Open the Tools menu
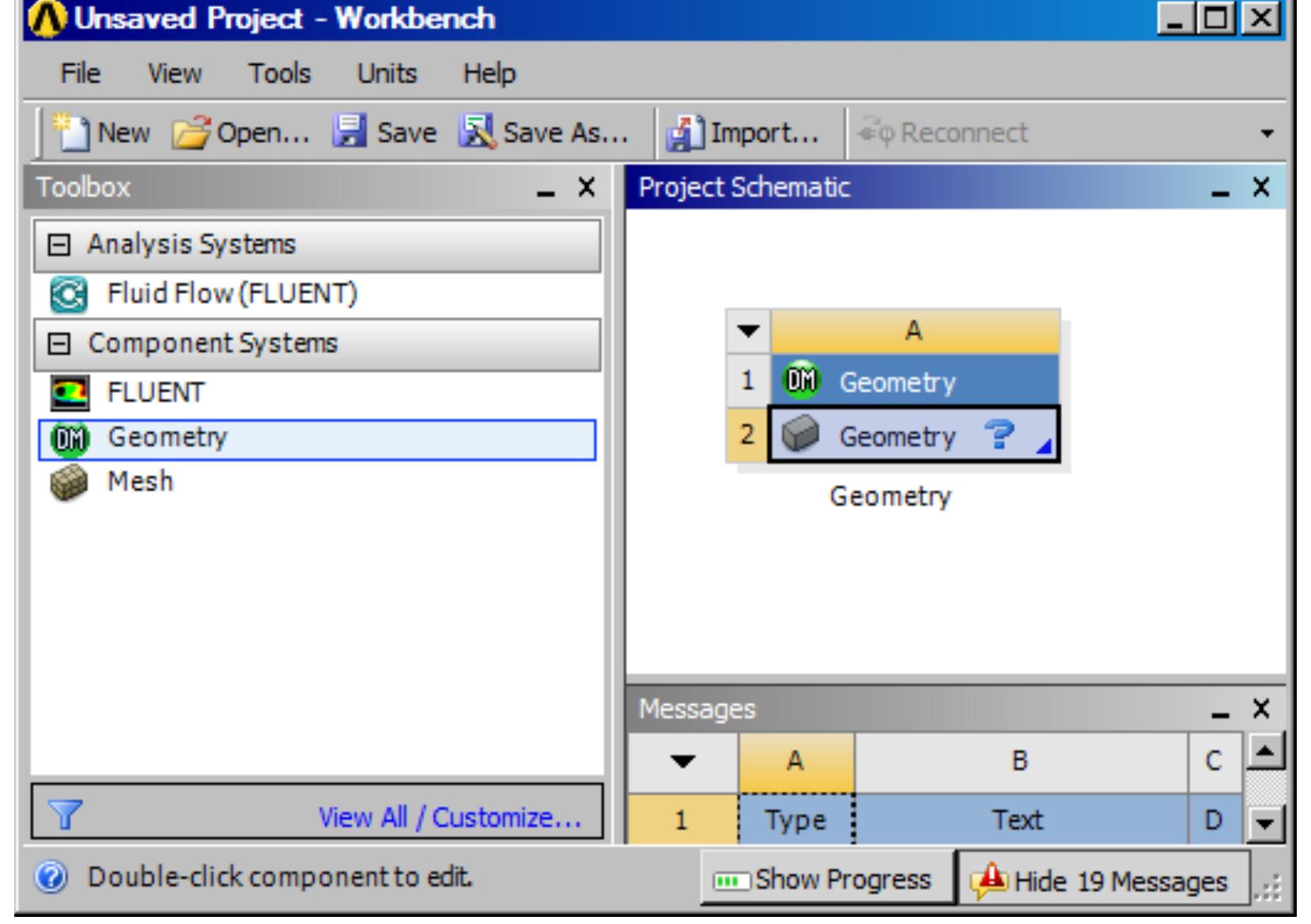 tap(280, 74)
